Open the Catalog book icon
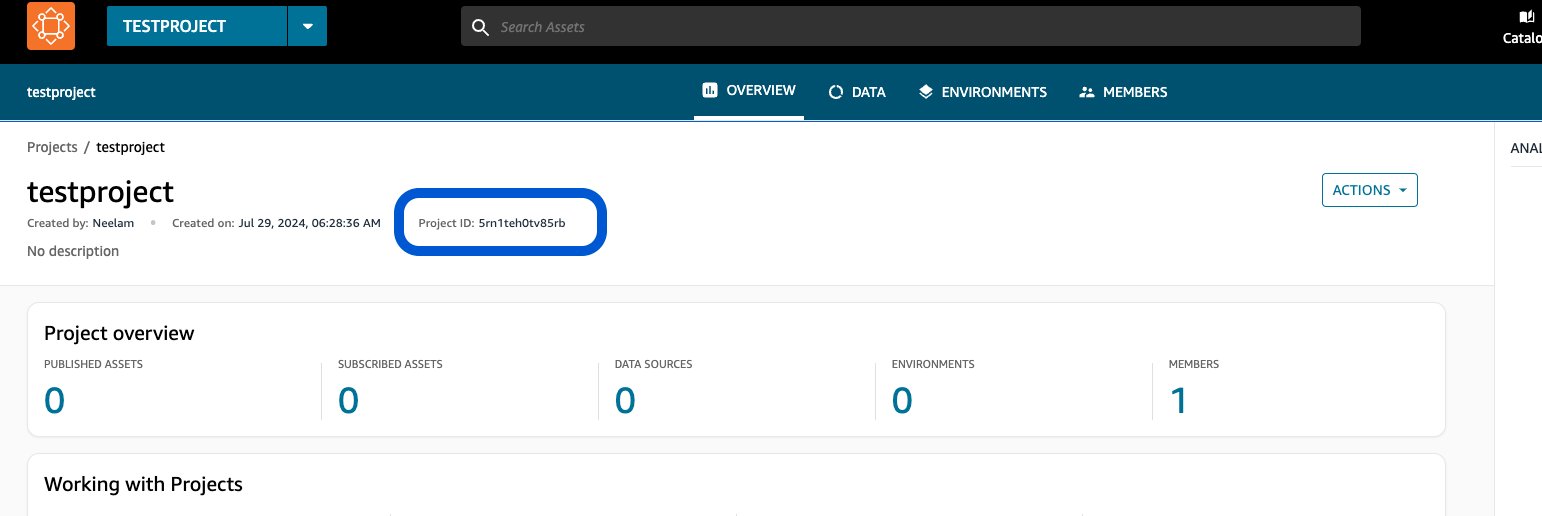The height and width of the screenshot is (516, 1542). (x=1526, y=17)
